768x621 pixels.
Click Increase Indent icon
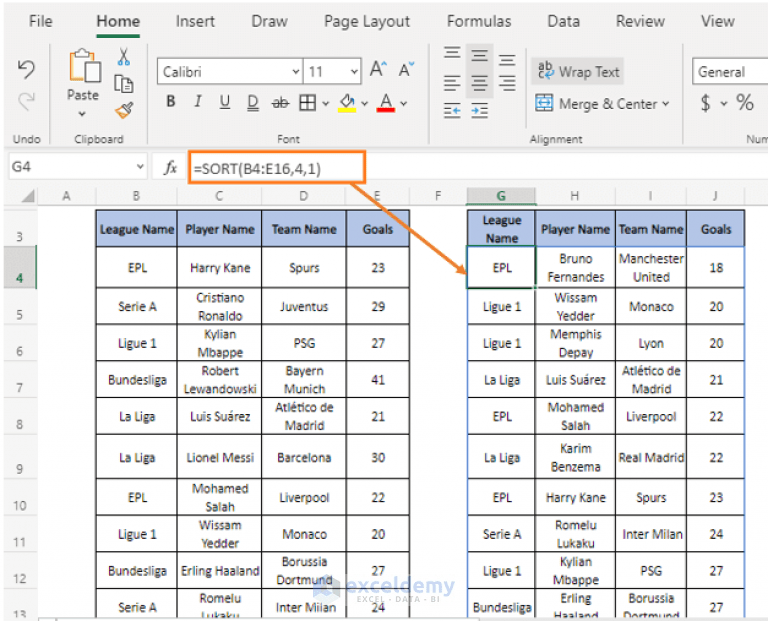[480, 111]
